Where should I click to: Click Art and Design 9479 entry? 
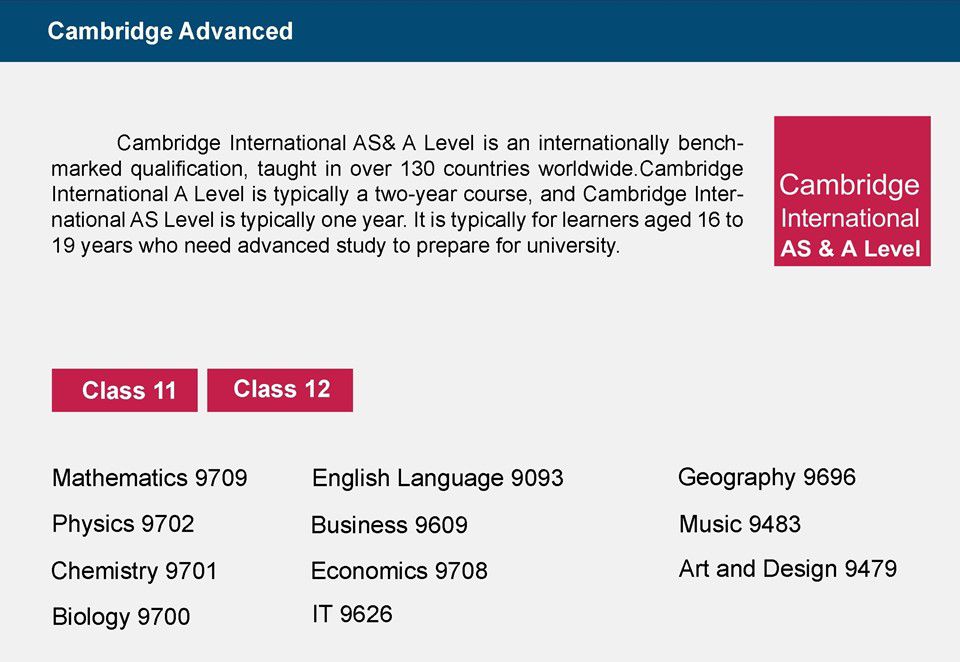point(788,570)
